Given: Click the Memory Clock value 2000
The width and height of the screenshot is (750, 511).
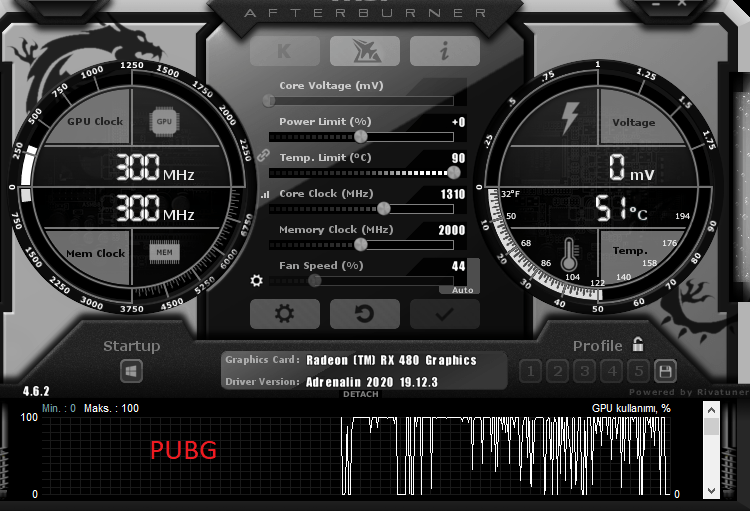Looking at the screenshot, I should (x=452, y=230).
